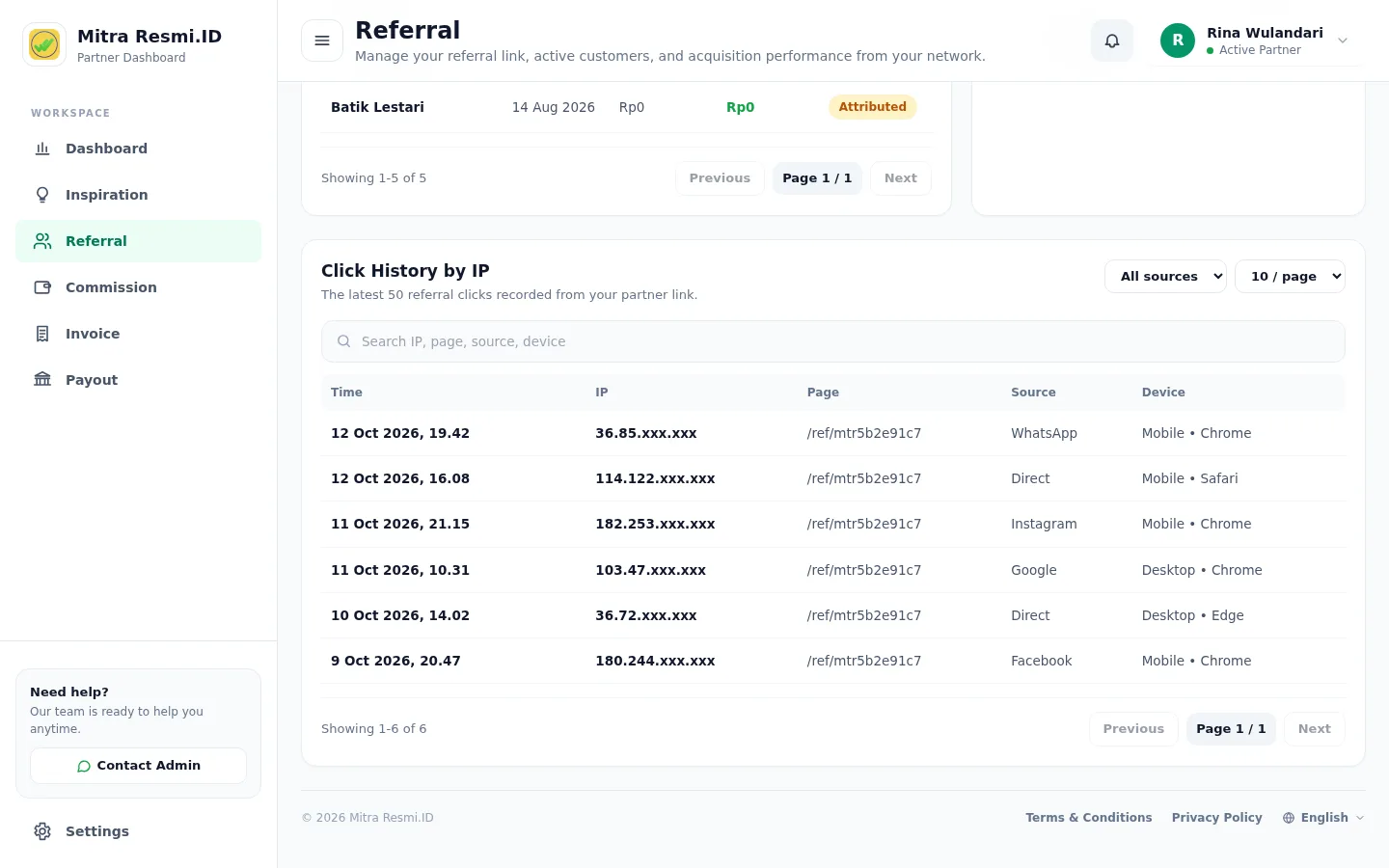Open the 10 / page dropdown
The width and height of the screenshot is (1389, 868).
[1290, 277]
